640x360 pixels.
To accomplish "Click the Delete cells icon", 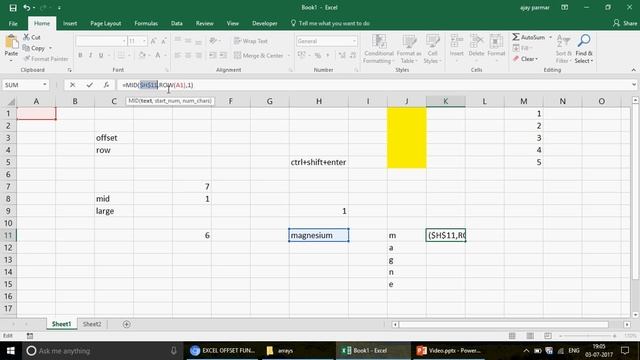I will tap(476, 46).
